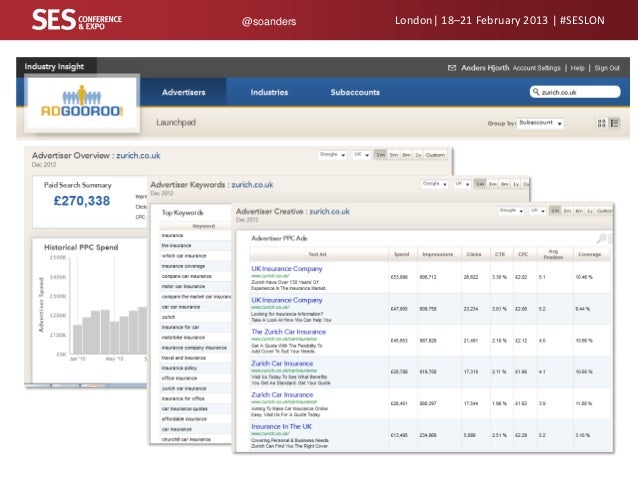Open the Industries tab
Viewport: 638px width, 479px height.
pyautogui.click(x=269, y=92)
